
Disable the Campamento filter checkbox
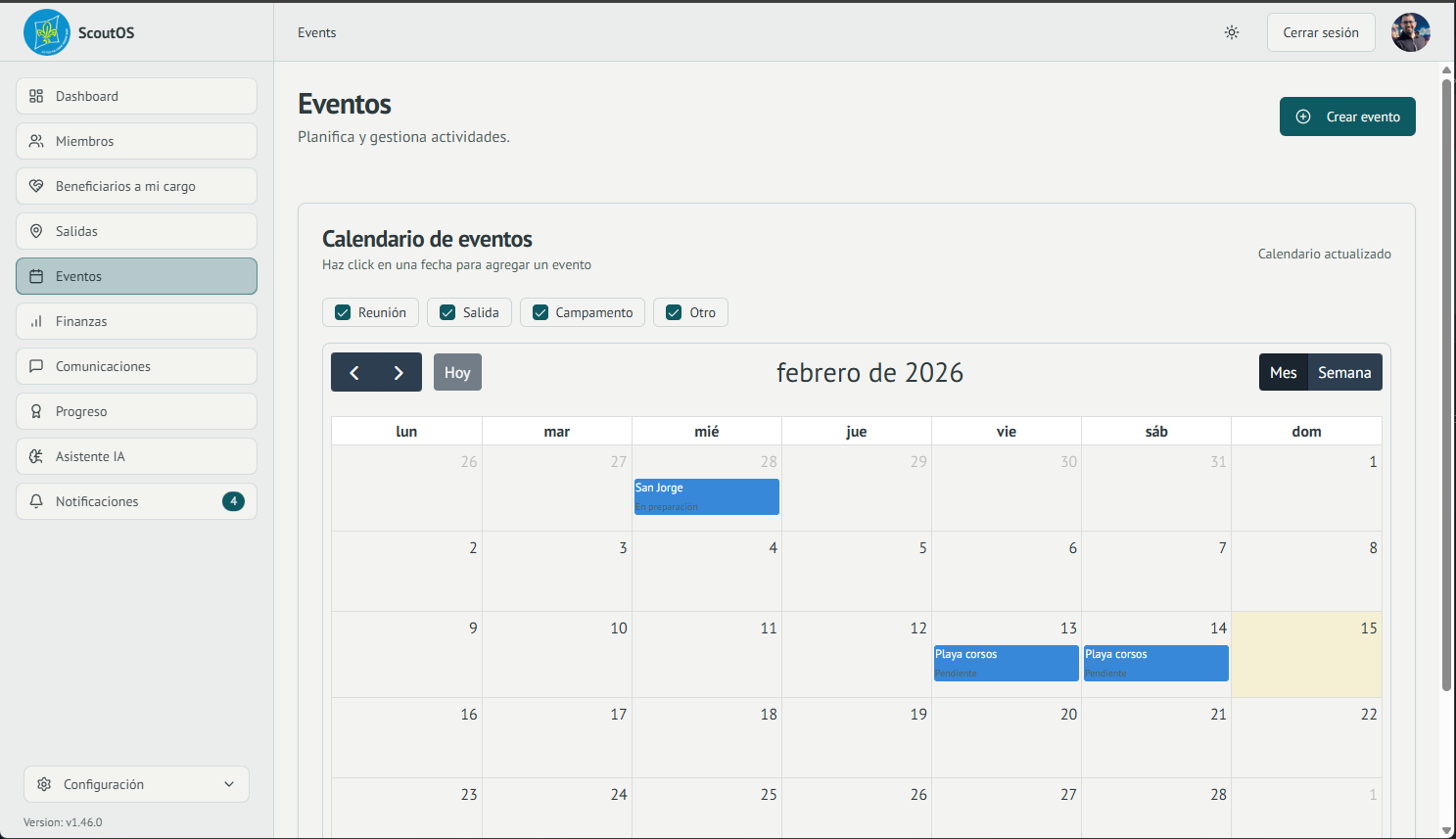540,311
